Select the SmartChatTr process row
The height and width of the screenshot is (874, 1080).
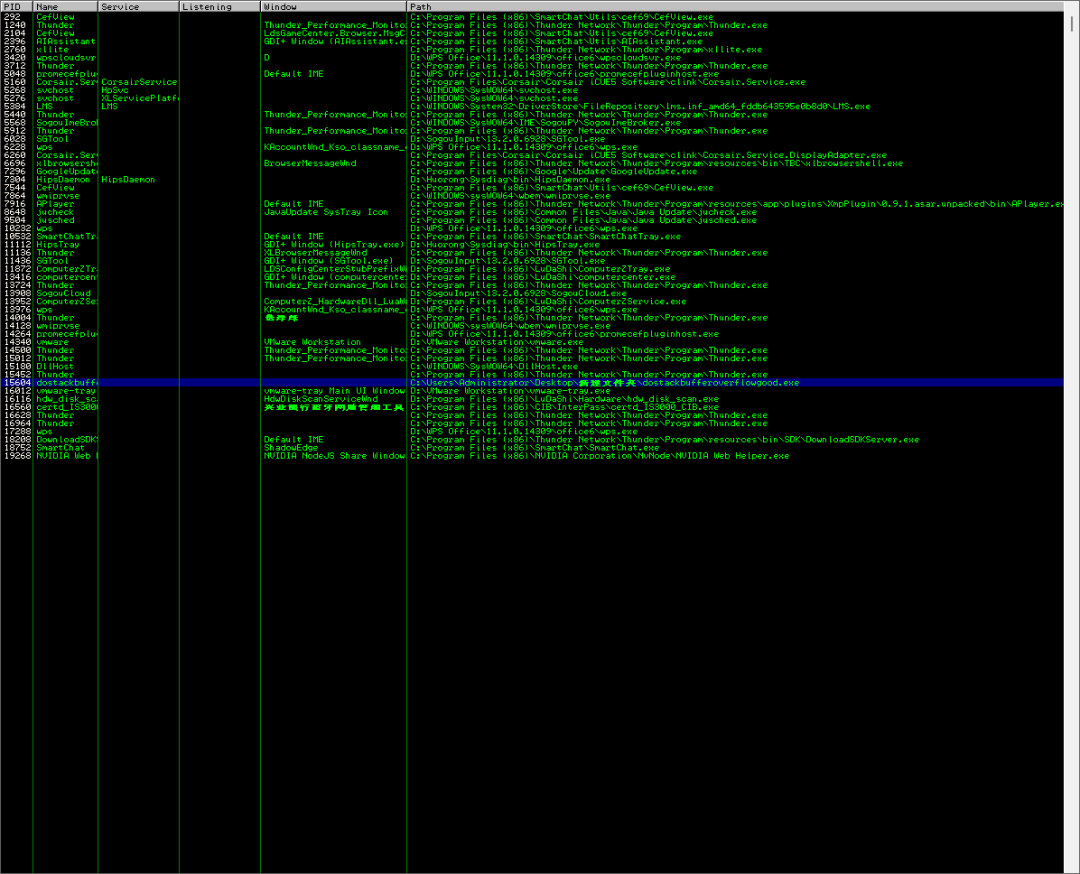click(x=532, y=237)
